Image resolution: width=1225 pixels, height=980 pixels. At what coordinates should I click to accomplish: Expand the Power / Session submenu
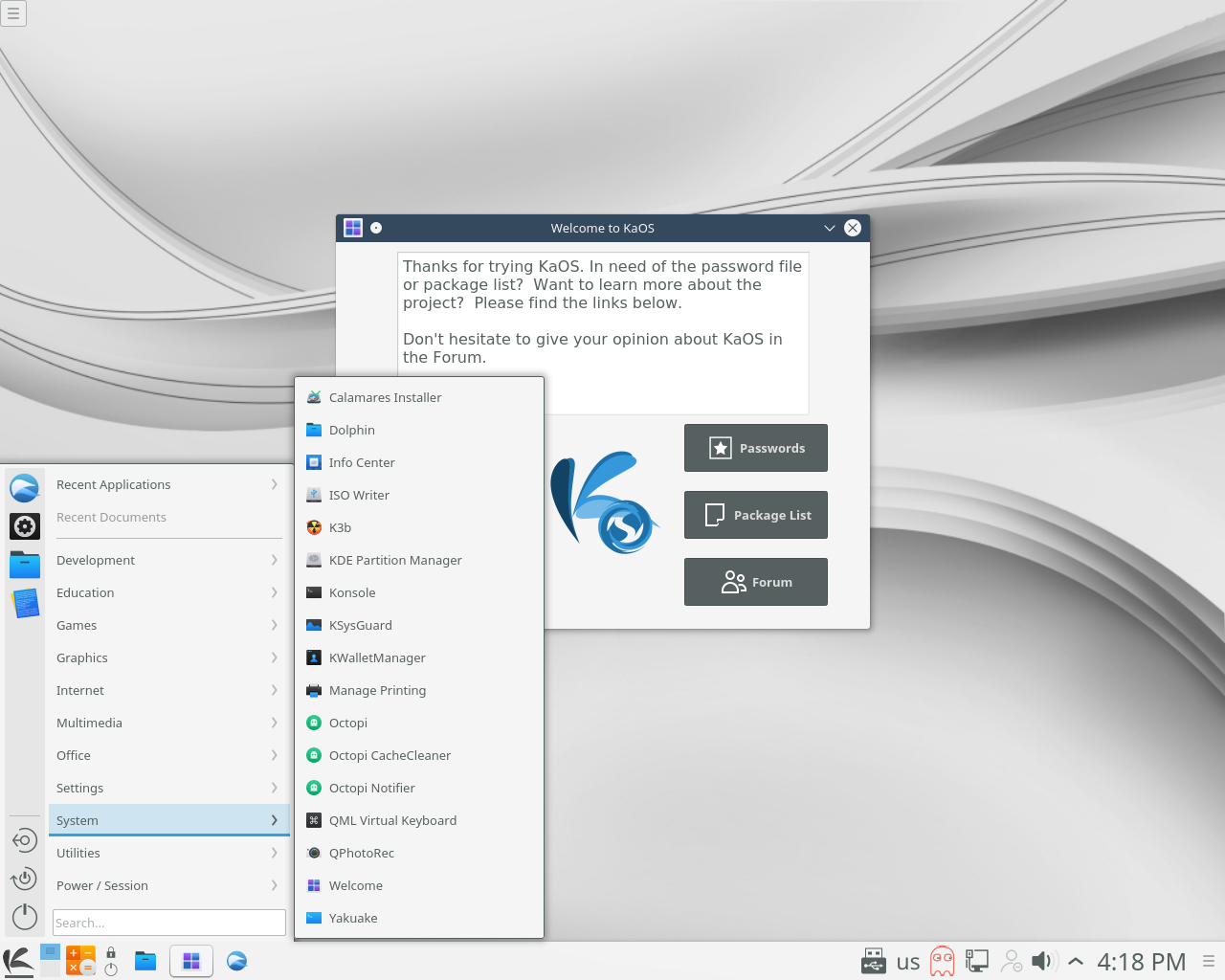(x=168, y=886)
